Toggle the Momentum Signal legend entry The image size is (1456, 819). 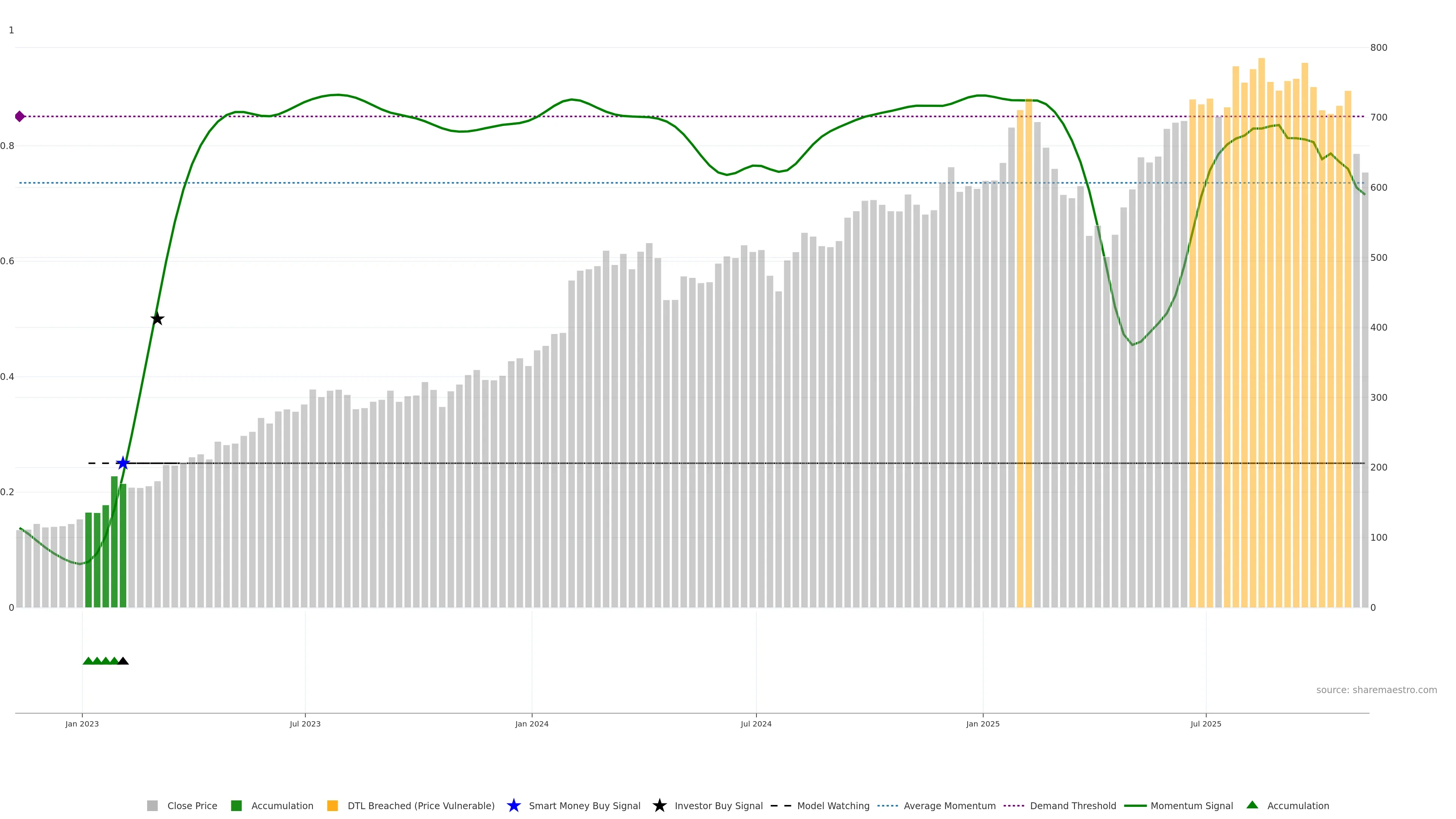1191,805
